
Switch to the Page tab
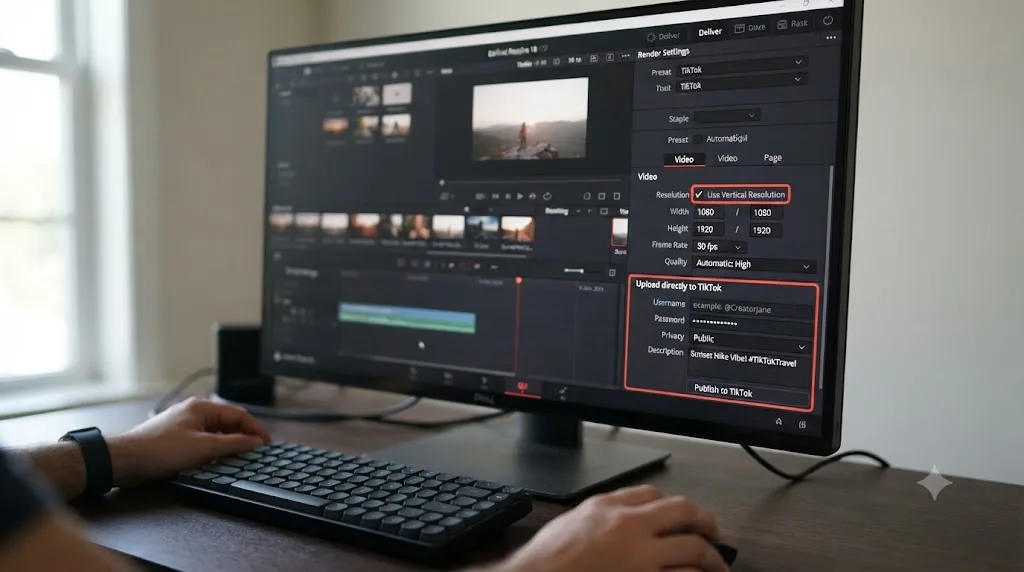pyautogui.click(x=773, y=158)
